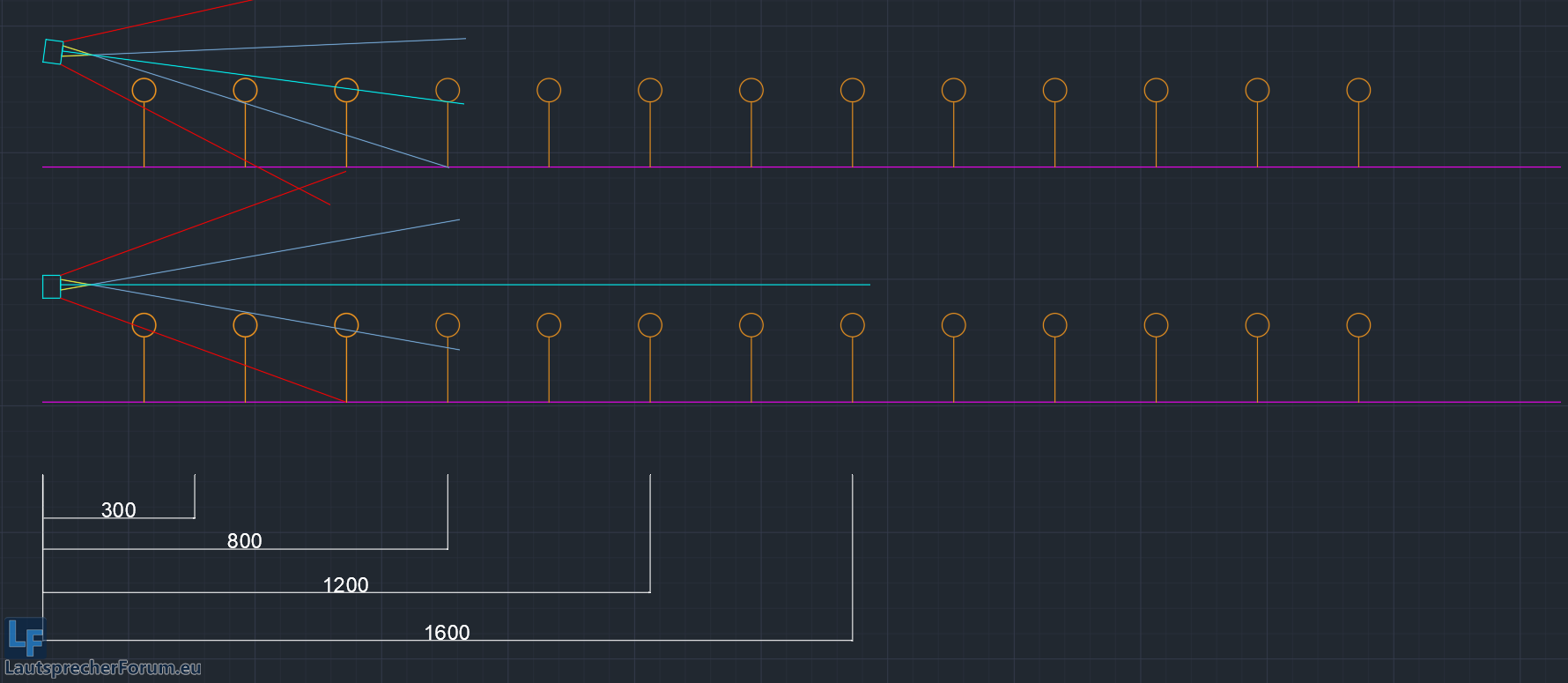Pick the first orange head circle in upper row
This screenshot has width=1568, height=683.
(x=144, y=90)
